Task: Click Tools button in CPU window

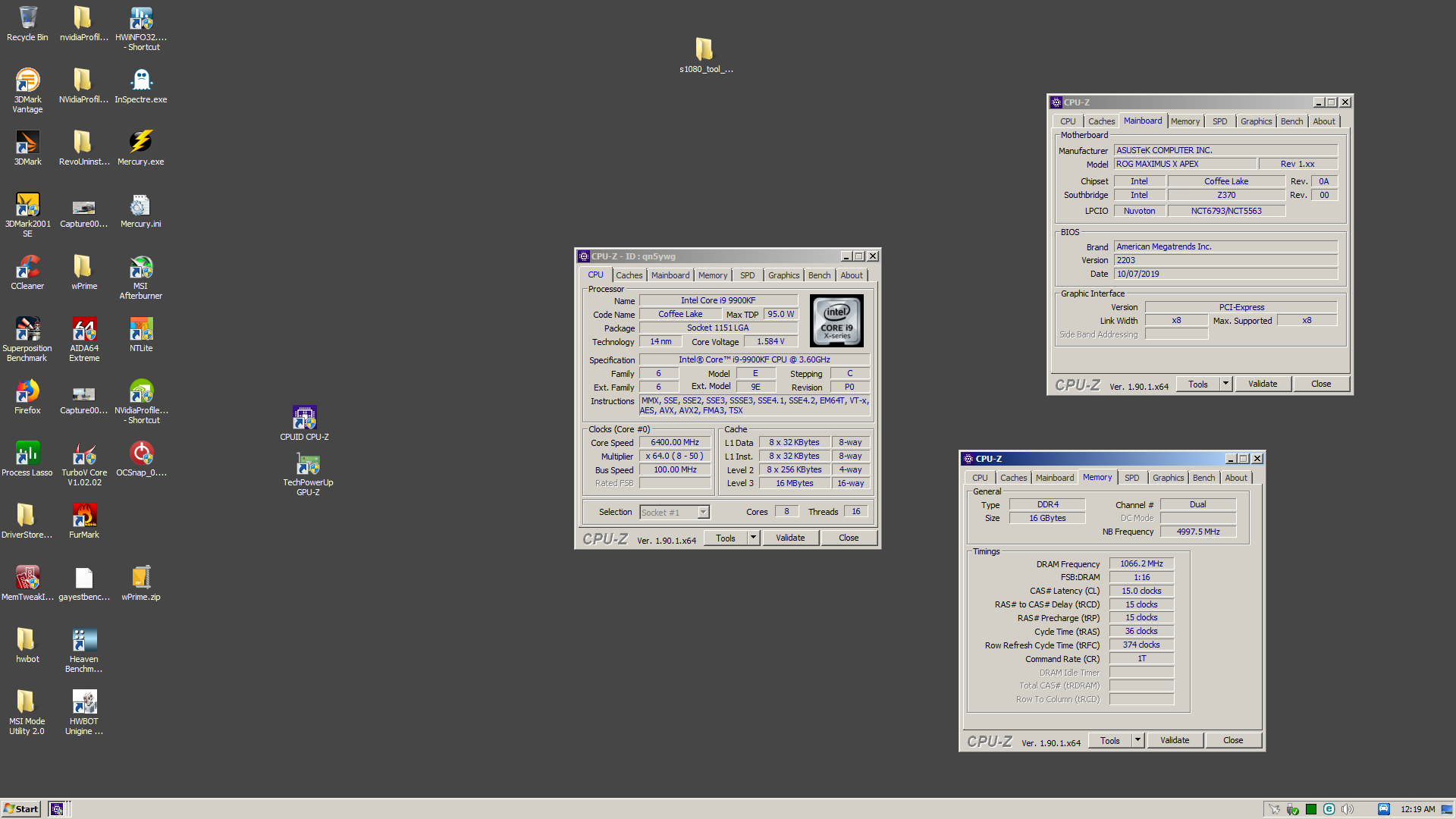Action: 726,538
